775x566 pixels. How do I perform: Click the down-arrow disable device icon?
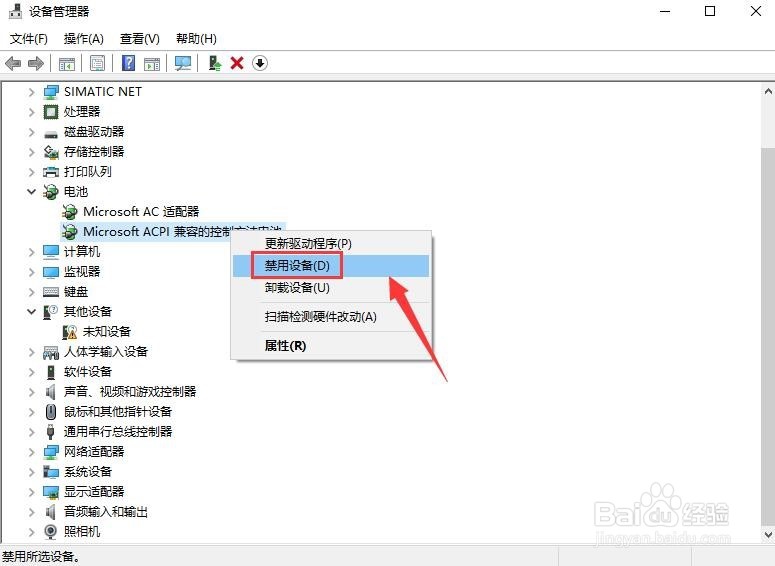[260, 63]
